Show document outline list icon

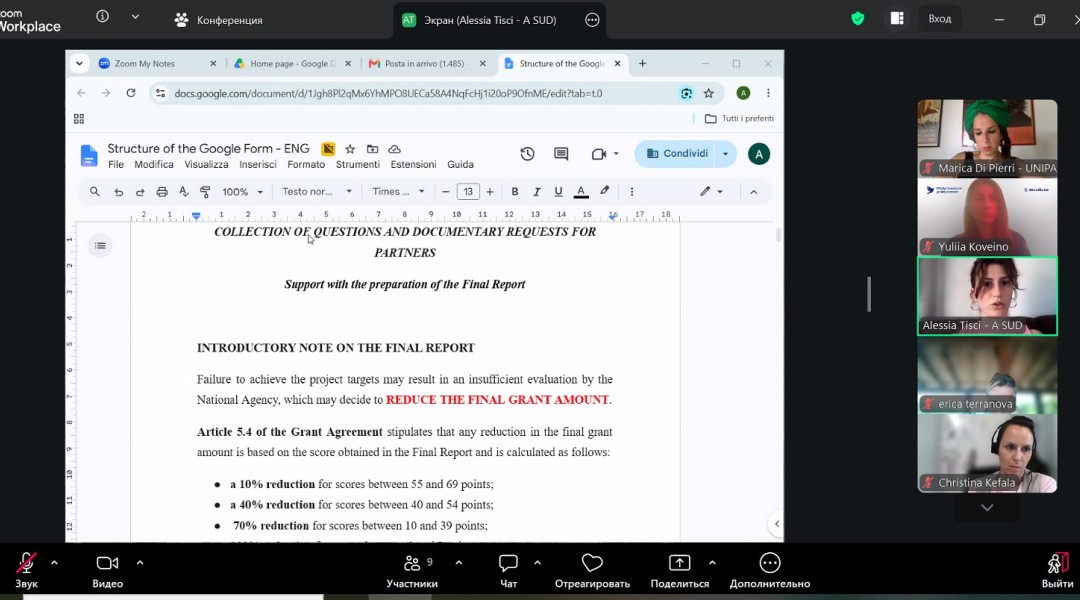(x=100, y=245)
